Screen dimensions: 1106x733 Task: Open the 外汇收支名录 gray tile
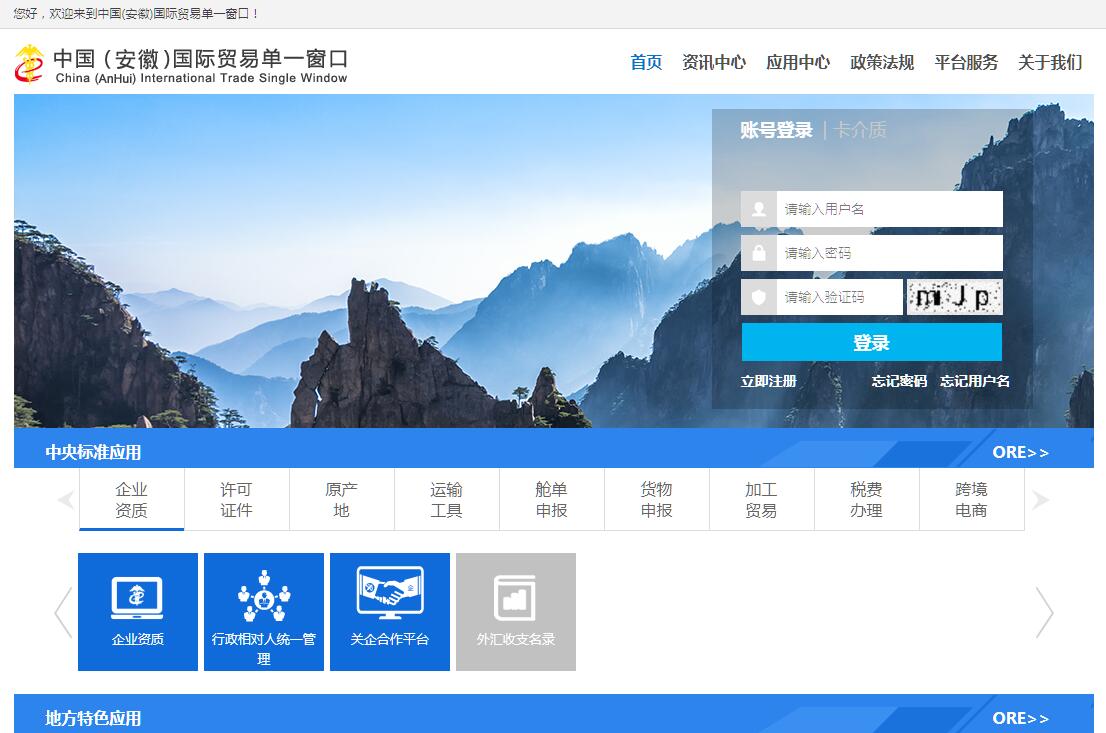(x=516, y=611)
